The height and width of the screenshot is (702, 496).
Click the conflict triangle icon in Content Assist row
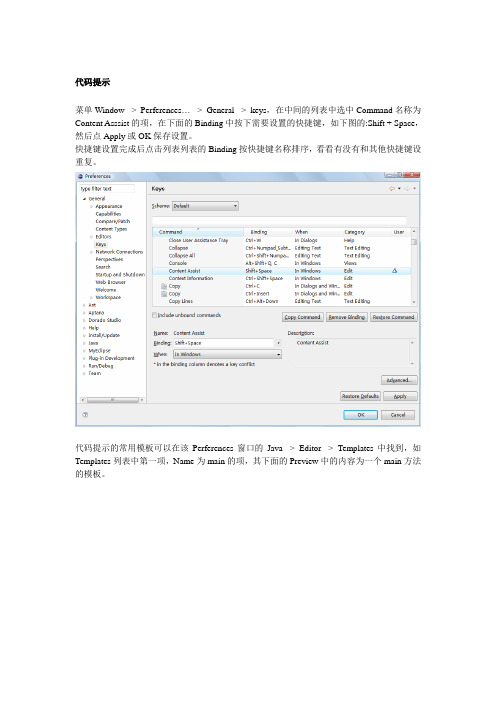point(394,271)
